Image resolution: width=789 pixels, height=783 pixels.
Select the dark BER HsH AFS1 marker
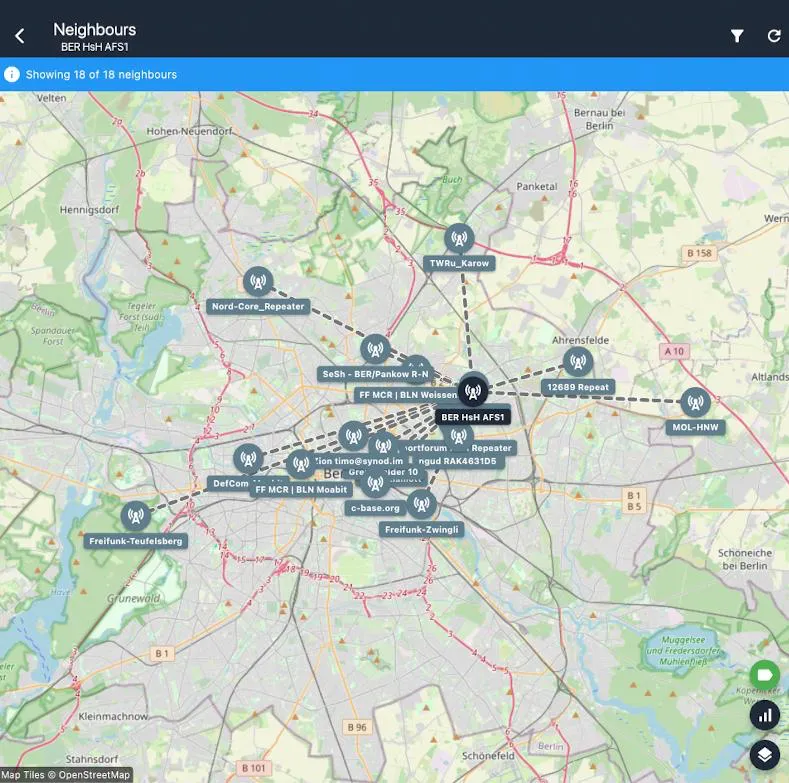tap(473, 391)
